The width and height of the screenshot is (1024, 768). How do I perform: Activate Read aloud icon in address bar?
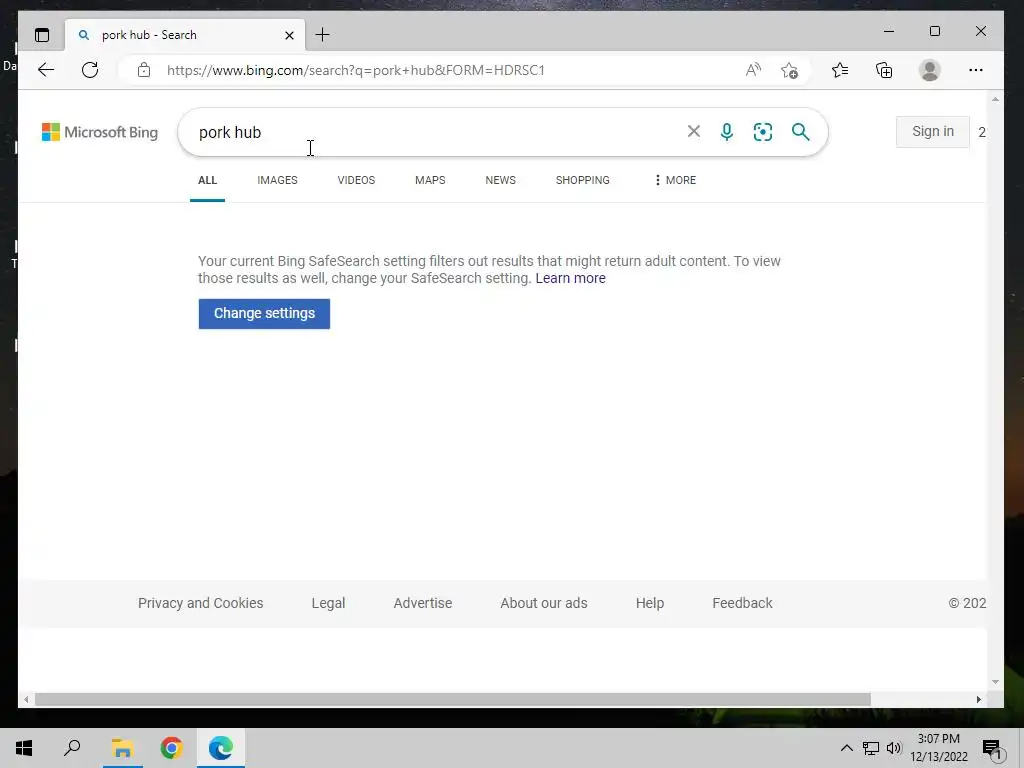coord(753,70)
